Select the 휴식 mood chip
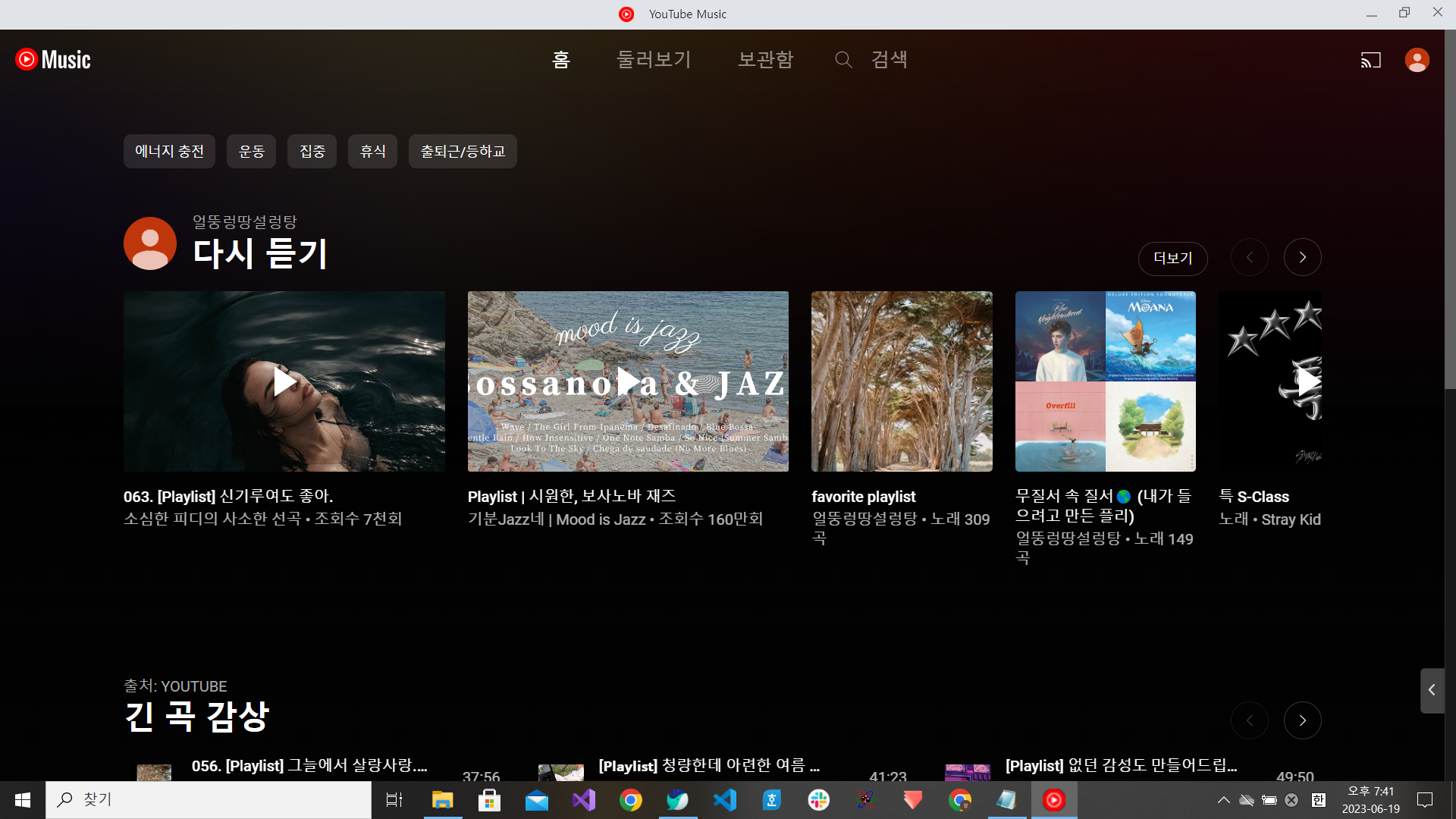The image size is (1456, 819). pyautogui.click(x=372, y=152)
